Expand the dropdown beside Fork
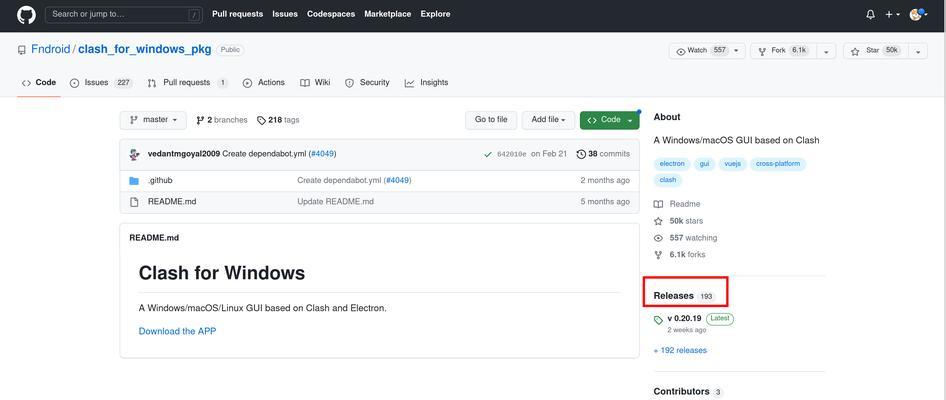This screenshot has height=400, width=946. point(825,51)
